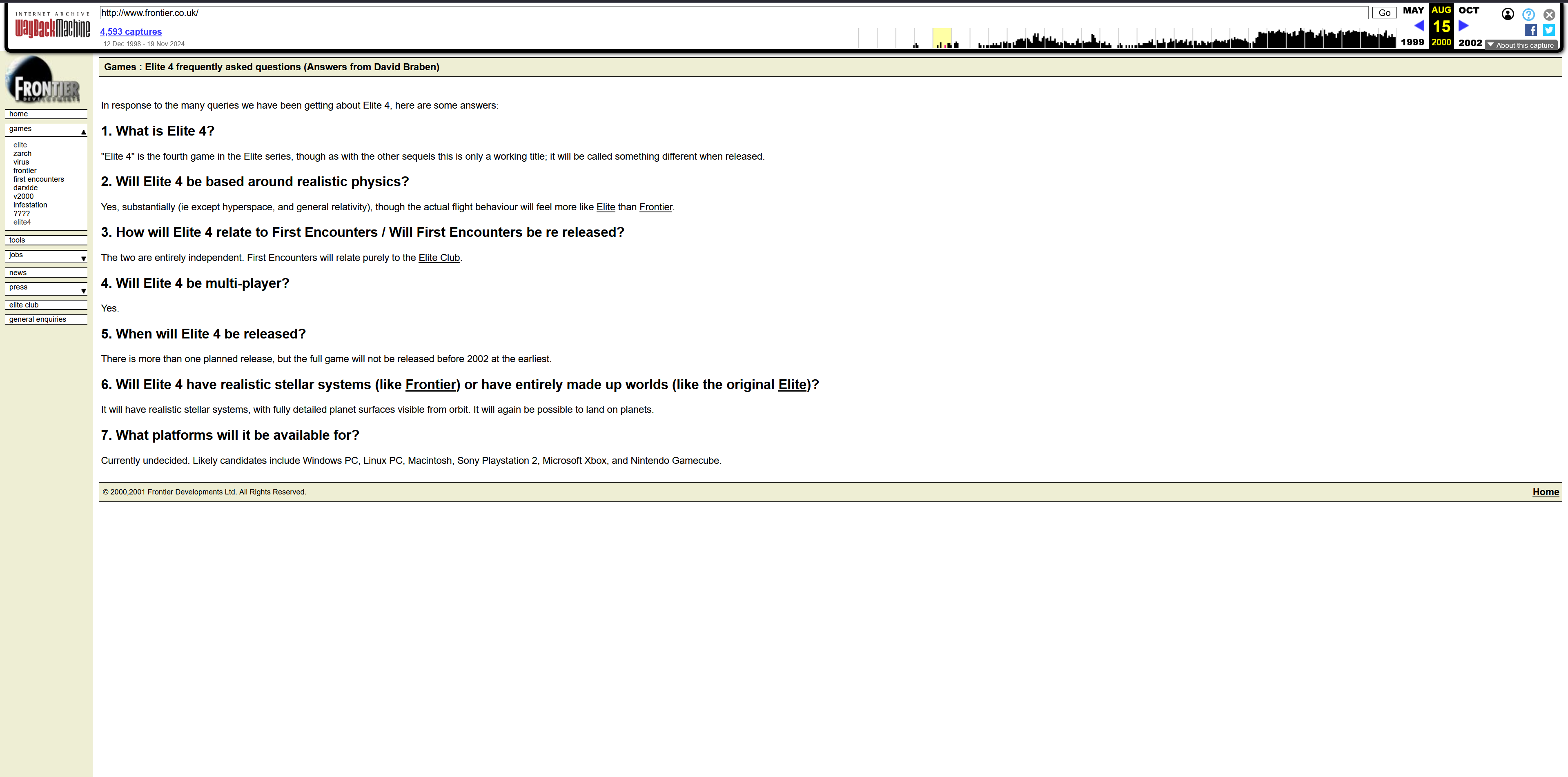Screen dimensions: 1568x777
Task: Select elite4 in games submenu
Action: (x=22, y=222)
